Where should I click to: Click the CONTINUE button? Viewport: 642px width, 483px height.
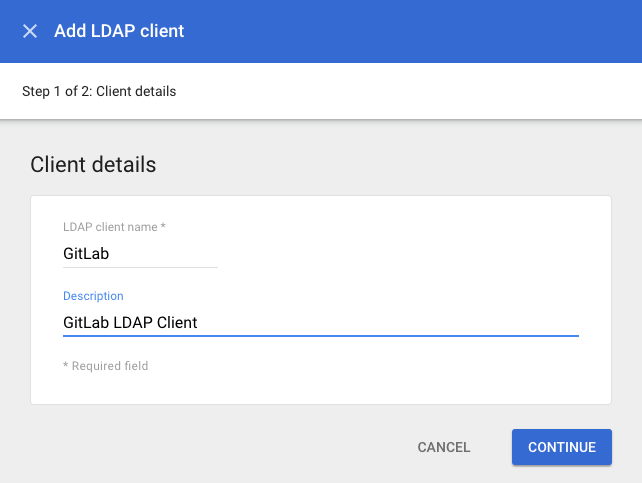coord(561,447)
